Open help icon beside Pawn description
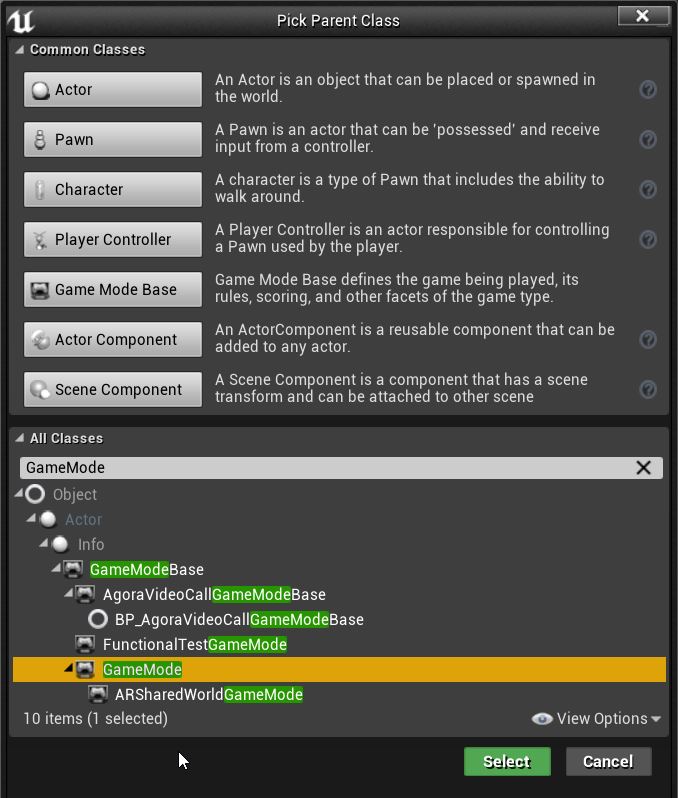 [x=648, y=139]
